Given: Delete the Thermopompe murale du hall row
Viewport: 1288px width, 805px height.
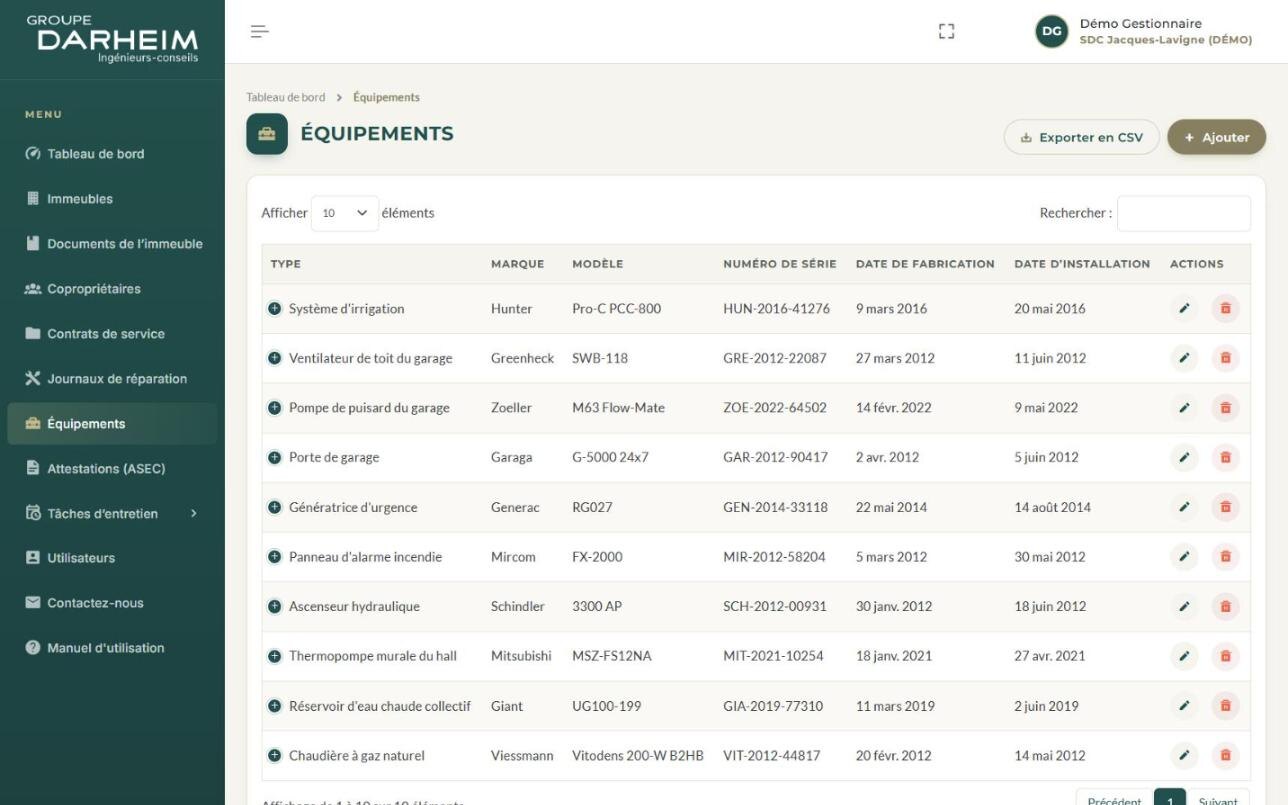Looking at the screenshot, I should tap(1225, 657).
